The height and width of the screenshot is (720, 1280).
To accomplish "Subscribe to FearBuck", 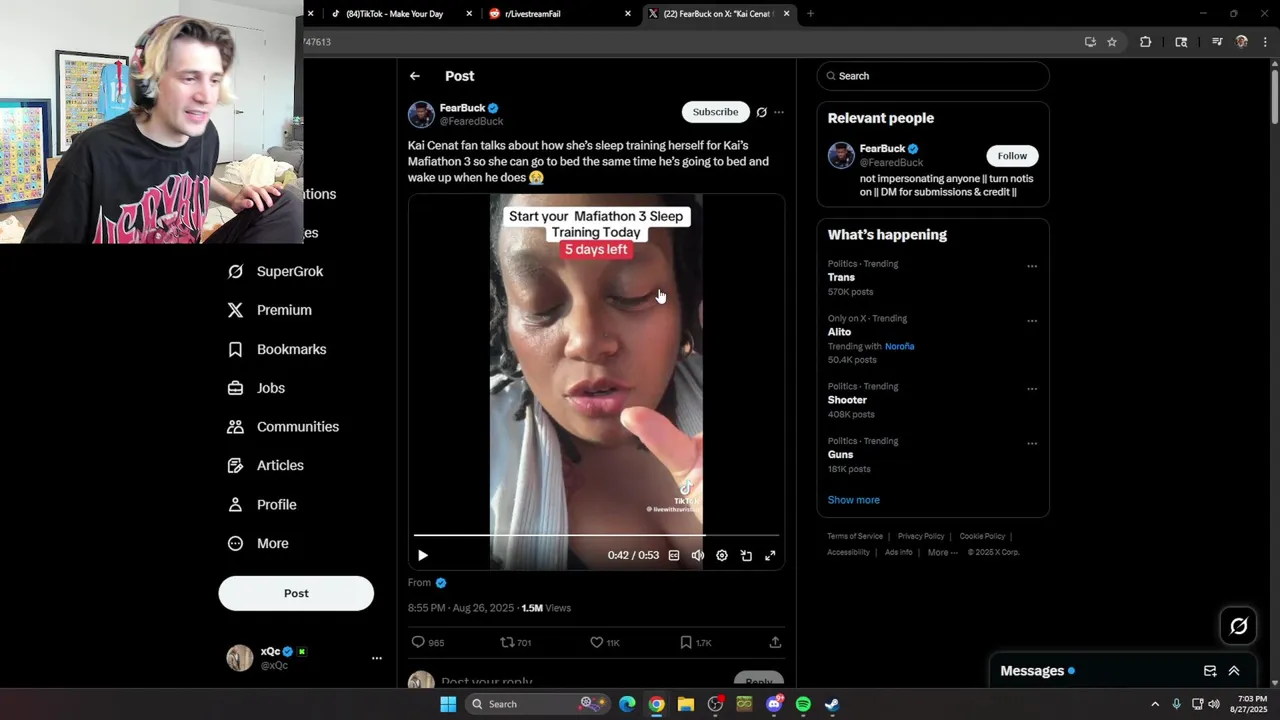I will tap(715, 112).
